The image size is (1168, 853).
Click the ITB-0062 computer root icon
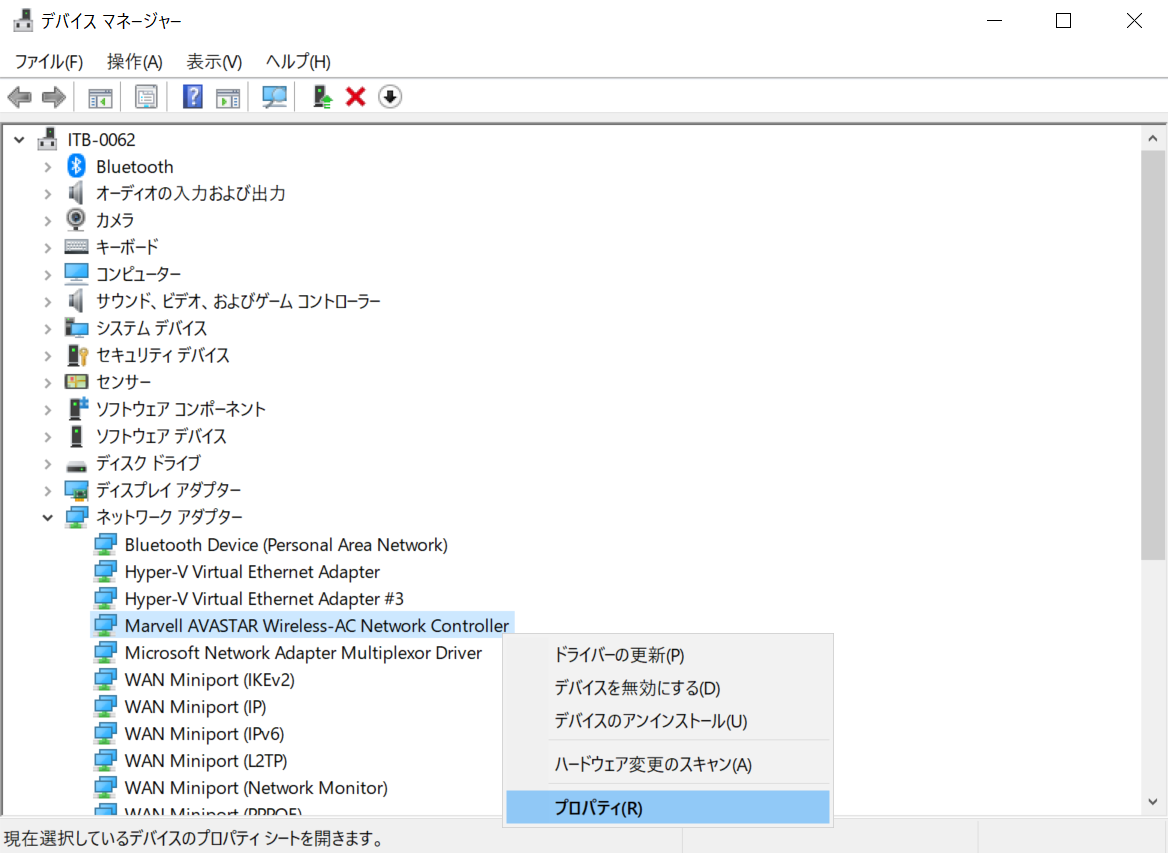point(48,139)
